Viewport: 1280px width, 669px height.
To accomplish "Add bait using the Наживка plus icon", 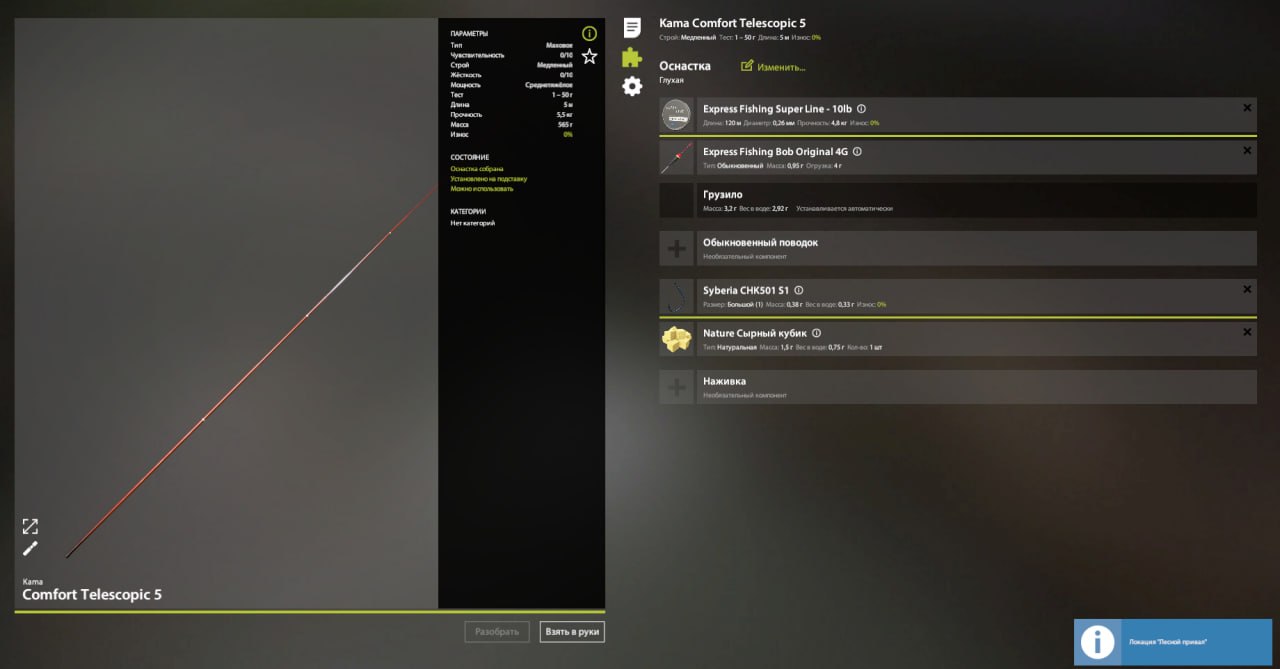I will pyautogui.click(x=676, y=387).
